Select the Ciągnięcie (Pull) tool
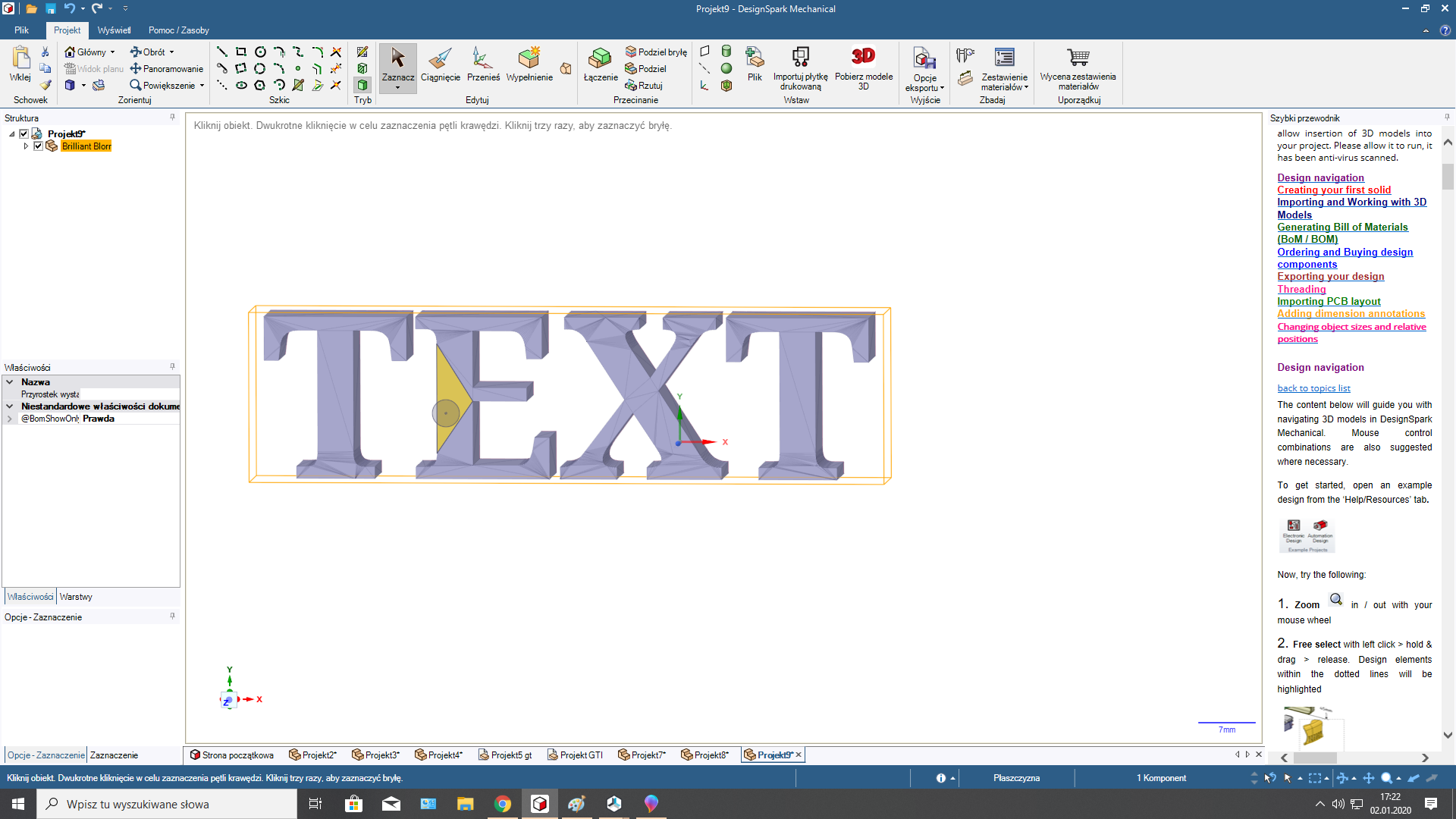The image size is (1456, 819). pyautogui.click(x=440, y=59)
